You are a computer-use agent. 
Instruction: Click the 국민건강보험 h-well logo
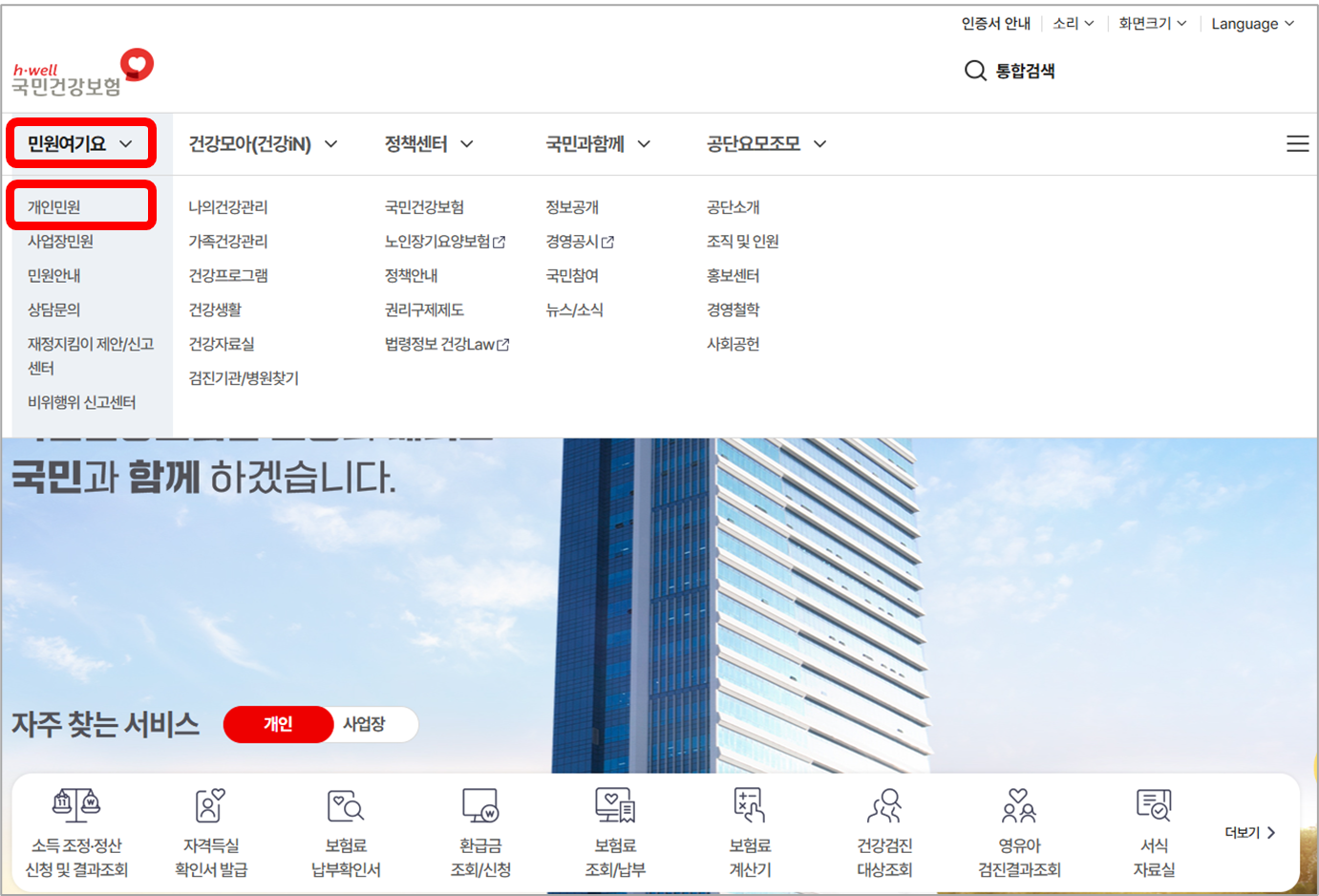click(x=82, y=73)
